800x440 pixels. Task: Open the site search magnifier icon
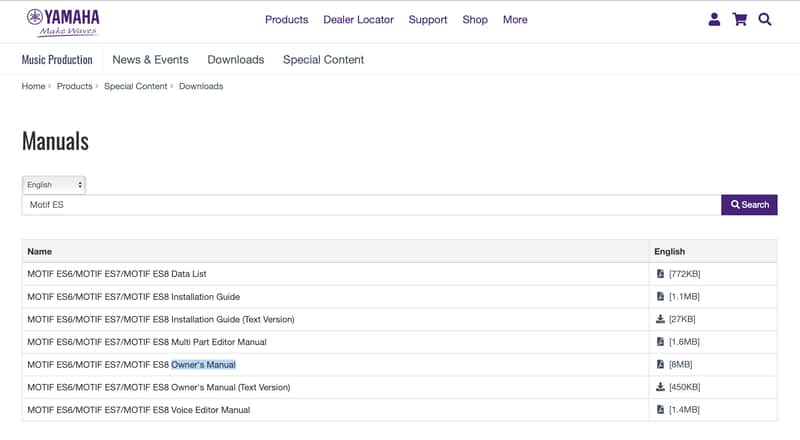click(x=764, y=19)
